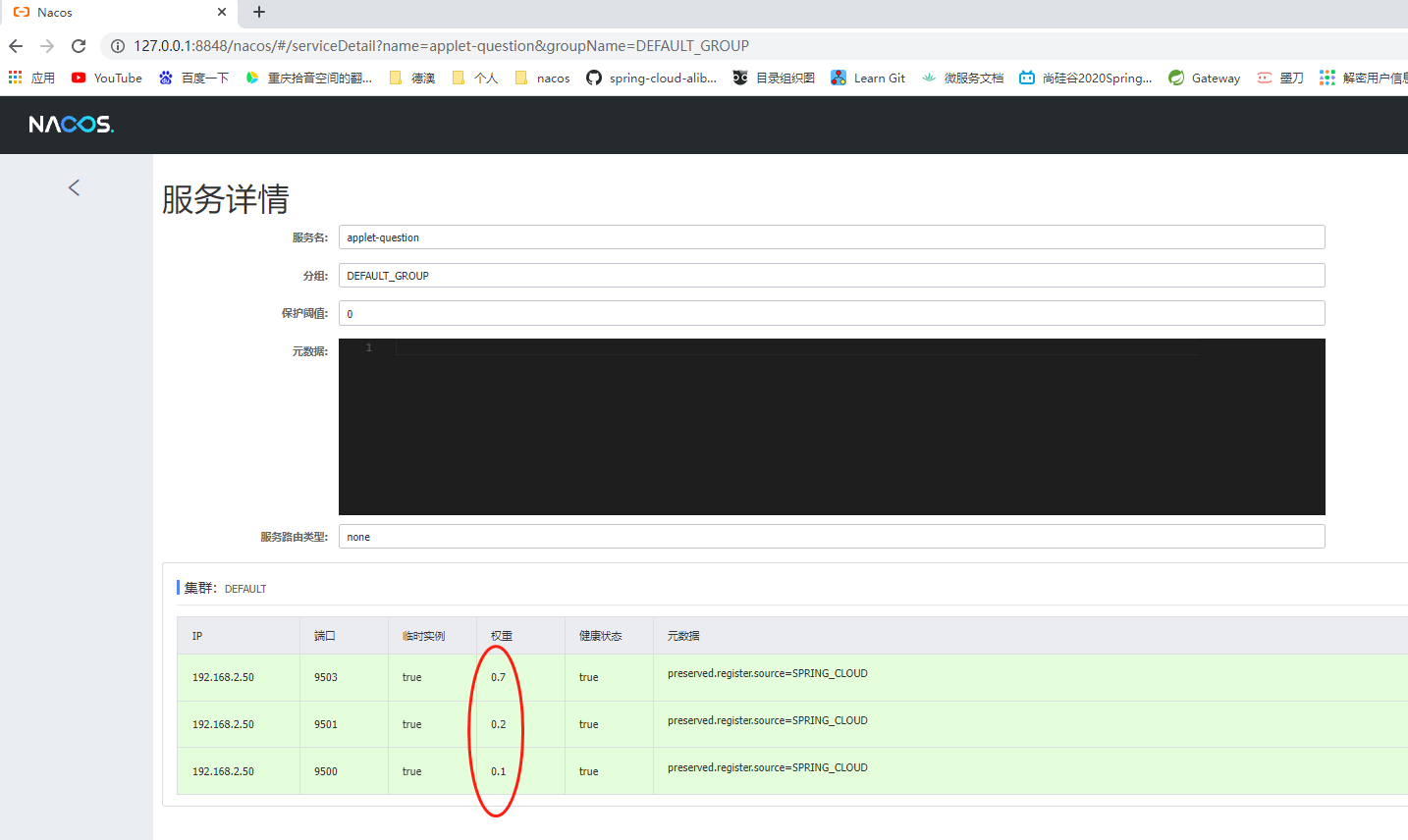Click the address bar URL
This screenshot has height=840, width=1408.
[442, 46]
